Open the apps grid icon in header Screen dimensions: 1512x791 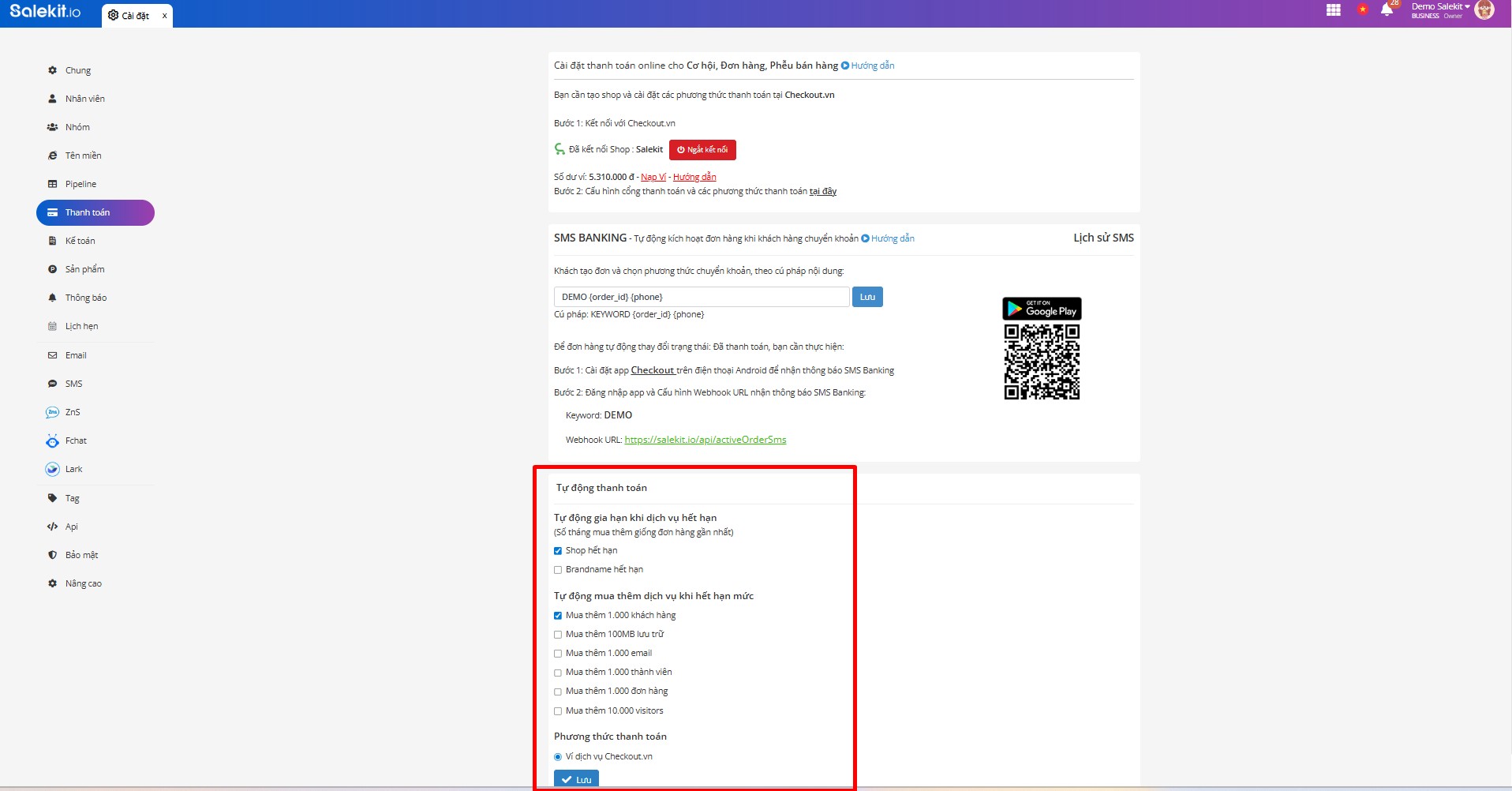[x=1333, y=10]
